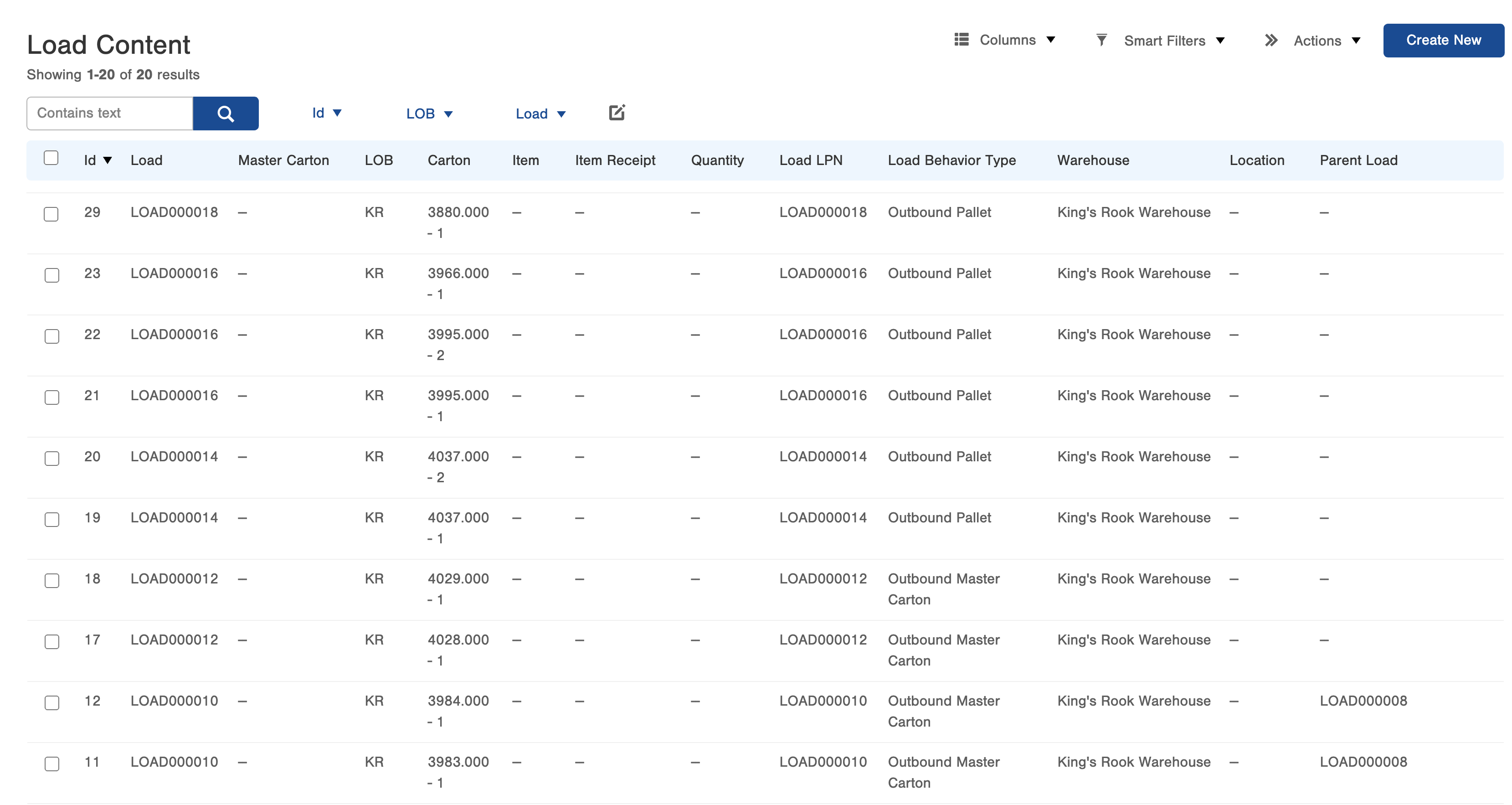Click the edit filters pencil icon

click(616, 112)
